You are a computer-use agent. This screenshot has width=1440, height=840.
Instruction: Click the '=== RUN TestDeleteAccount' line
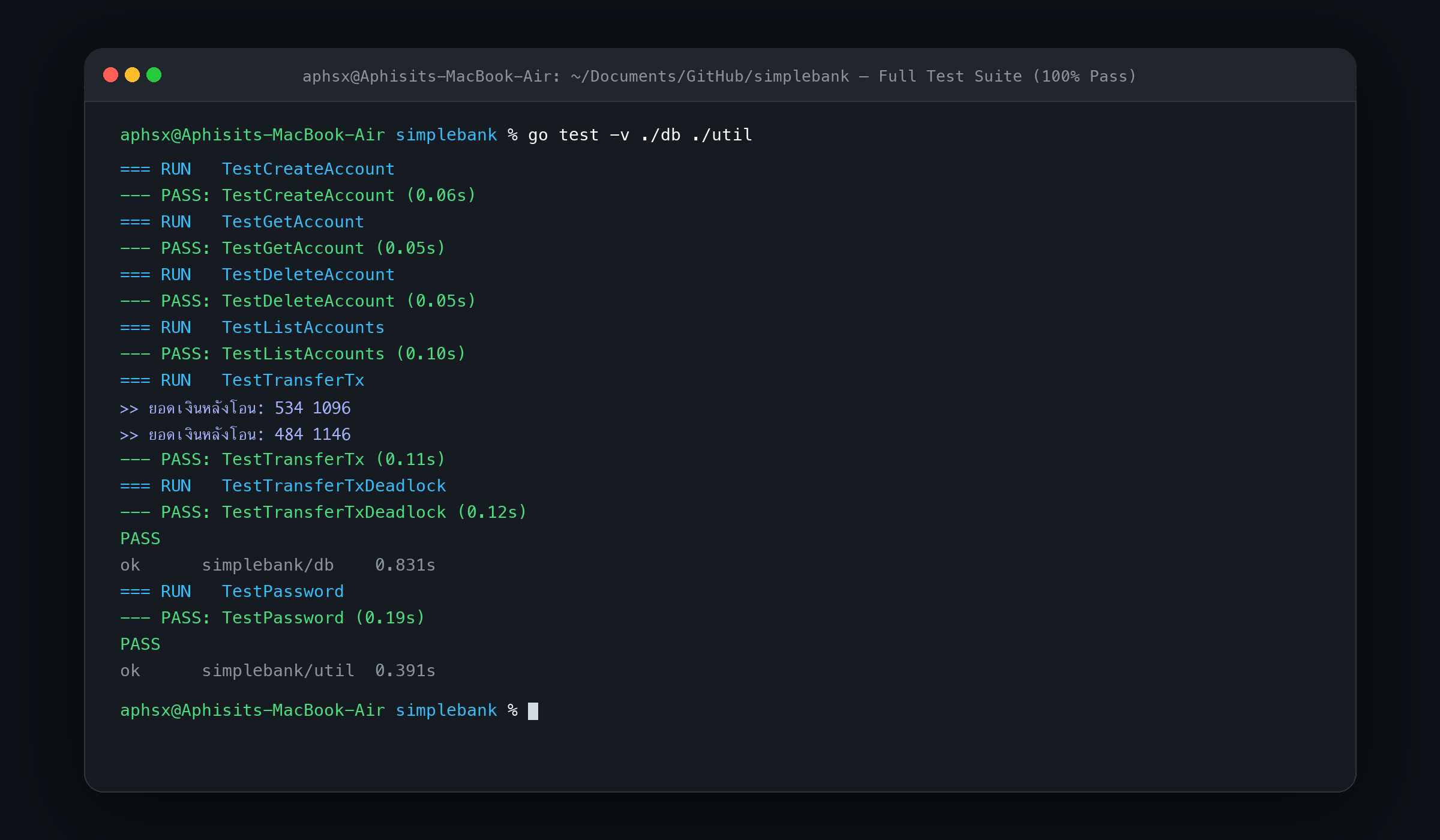(x=257, y=275)
